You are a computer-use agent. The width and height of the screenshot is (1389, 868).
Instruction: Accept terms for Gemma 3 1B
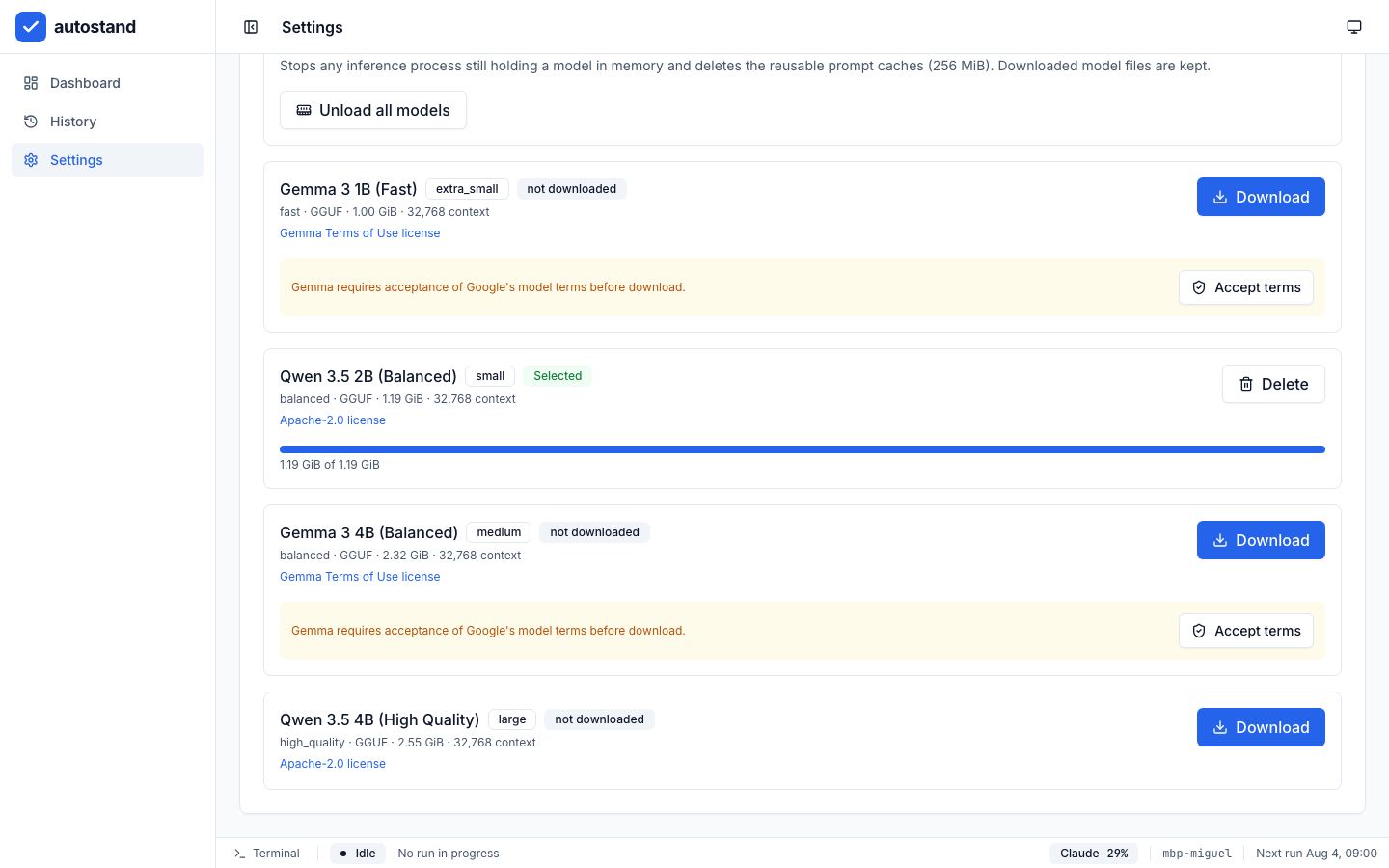1246,287
